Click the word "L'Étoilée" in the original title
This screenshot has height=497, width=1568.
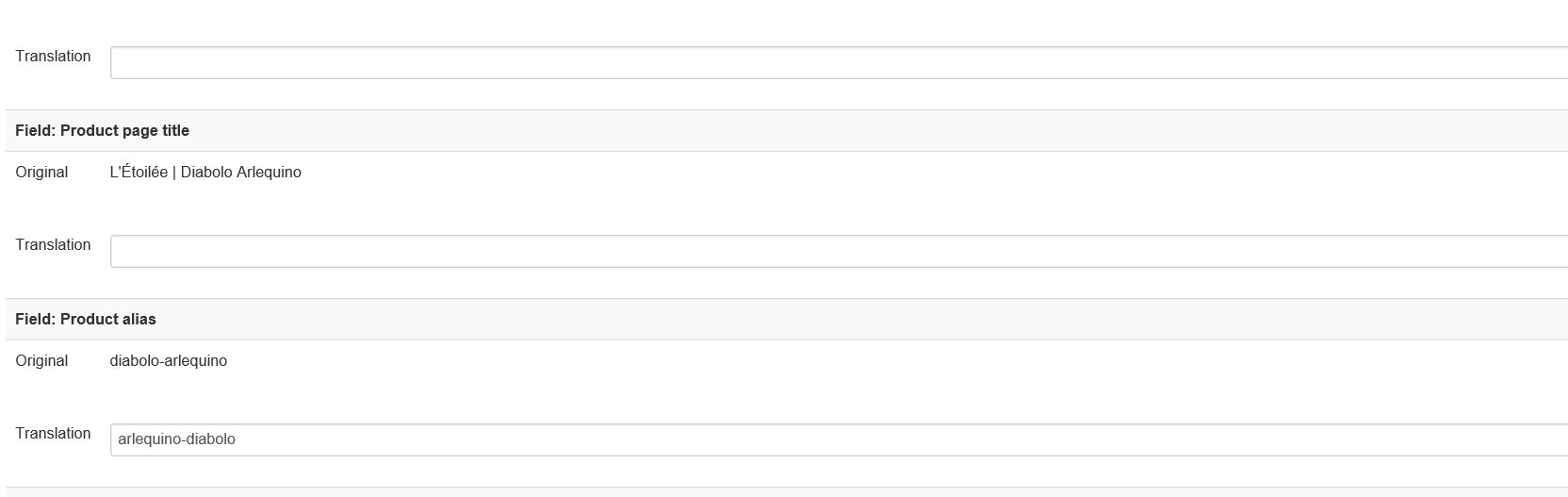click(139, 173)
